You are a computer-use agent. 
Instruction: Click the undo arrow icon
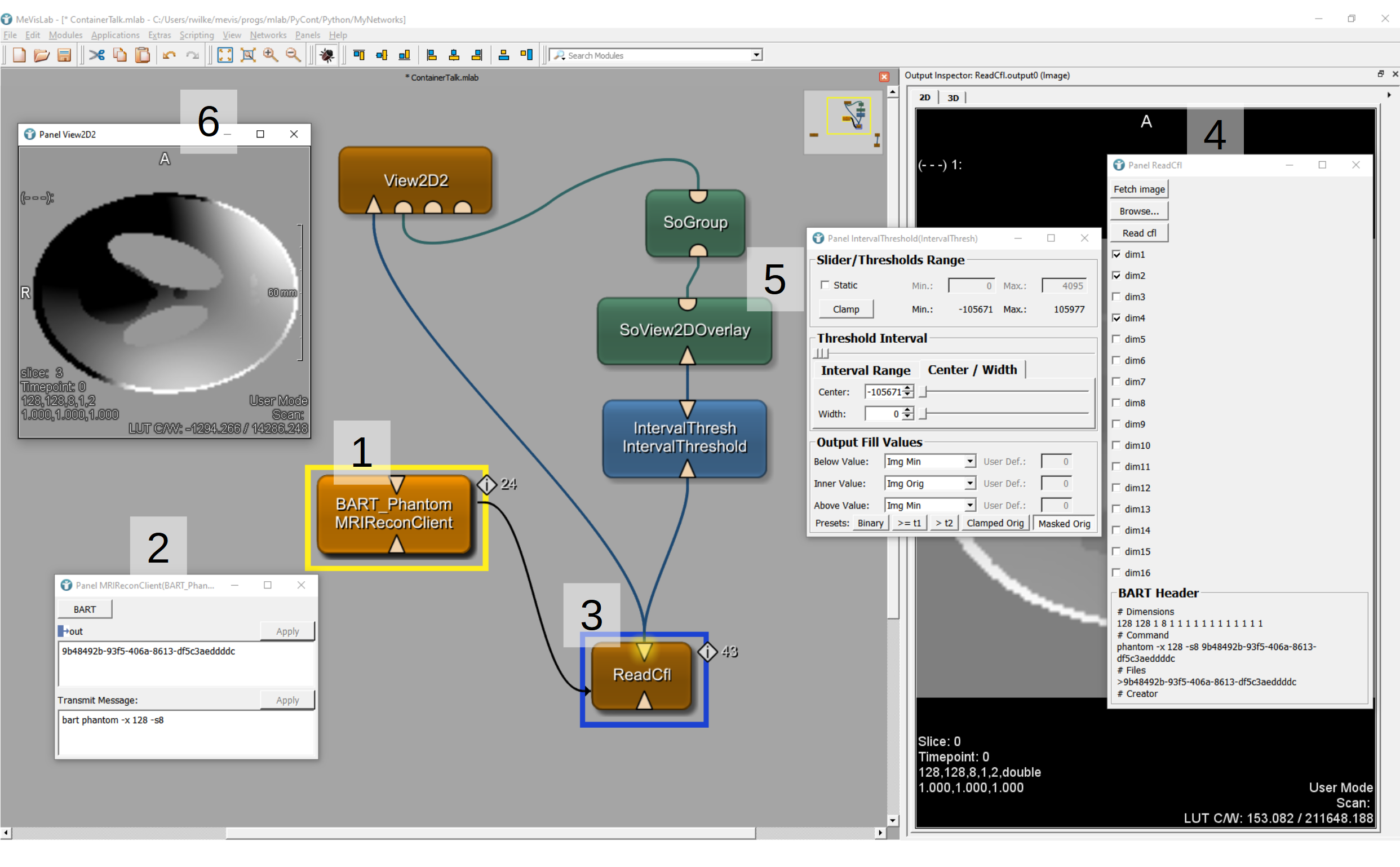point(169,55)
